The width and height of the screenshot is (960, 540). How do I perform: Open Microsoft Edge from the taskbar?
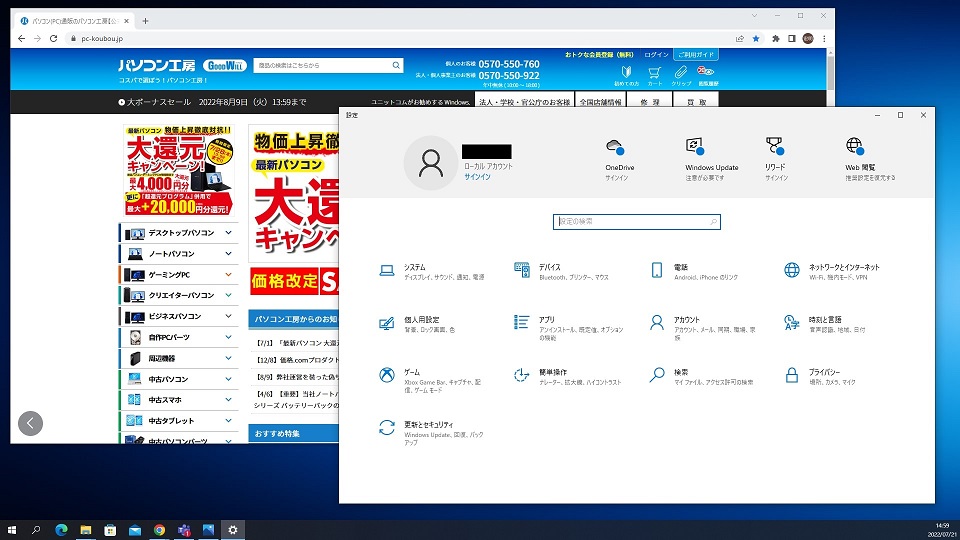tap(61, 530)
